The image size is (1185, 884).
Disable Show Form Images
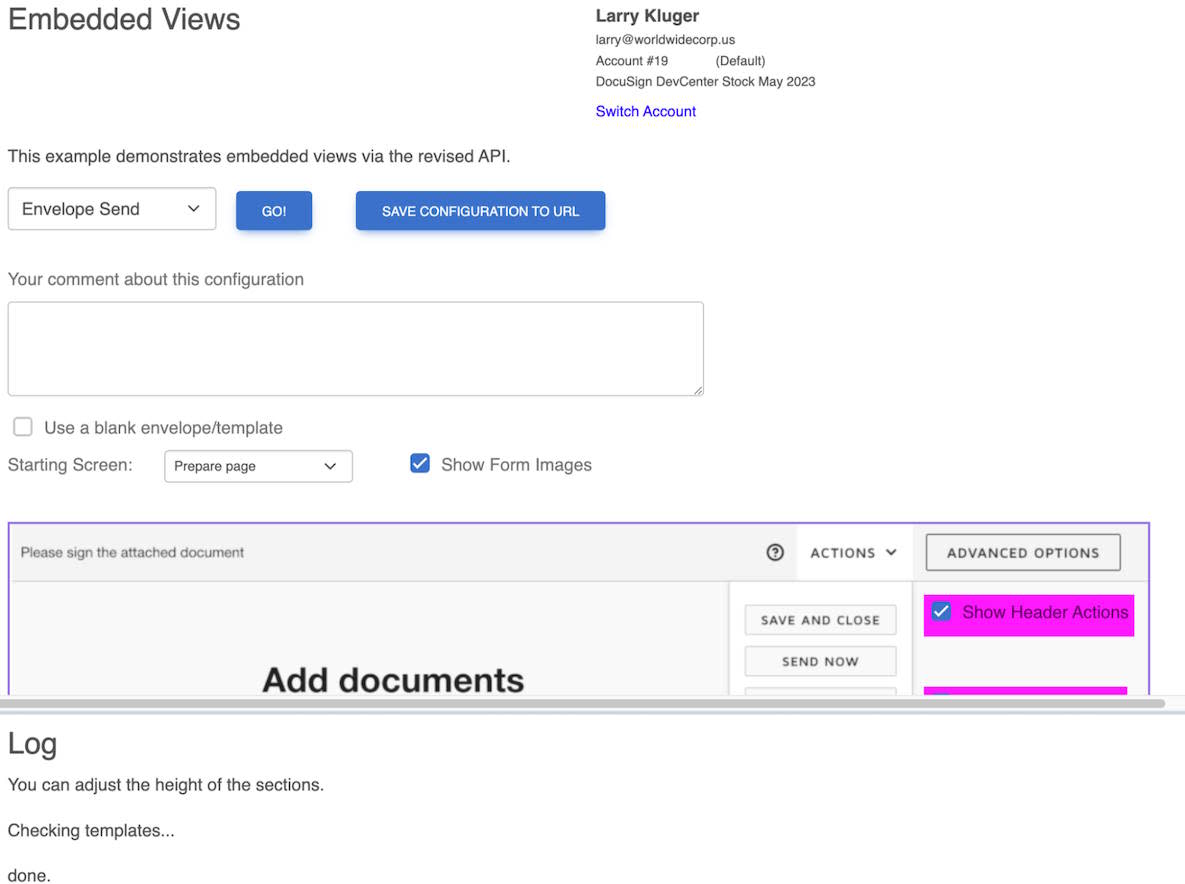[420, 463]
